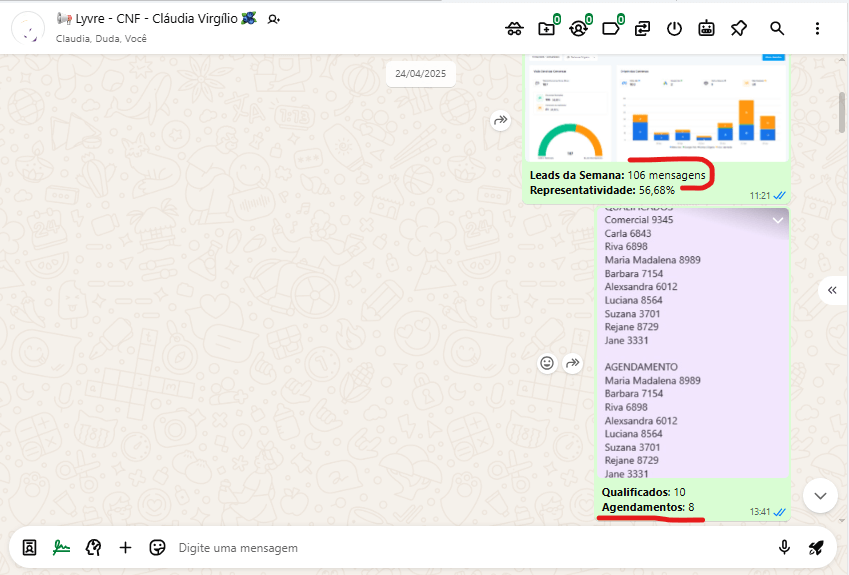Viewport: 849px width, 575px height.
Task: Pin this chat with the pushpin icon
Action: (x=738, y=28)
